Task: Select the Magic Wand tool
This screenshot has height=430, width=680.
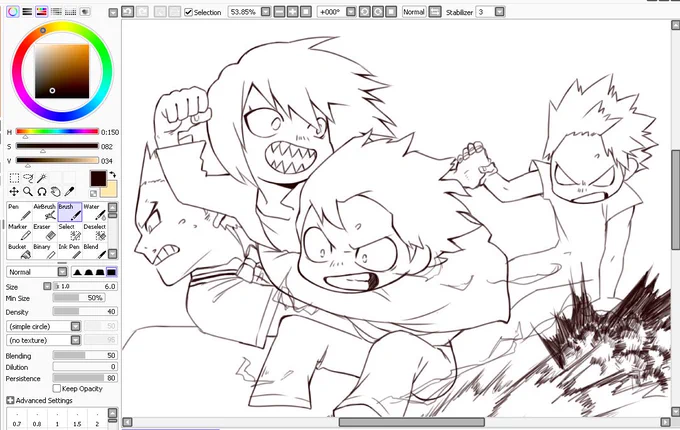Action: [x=42, y=178]
